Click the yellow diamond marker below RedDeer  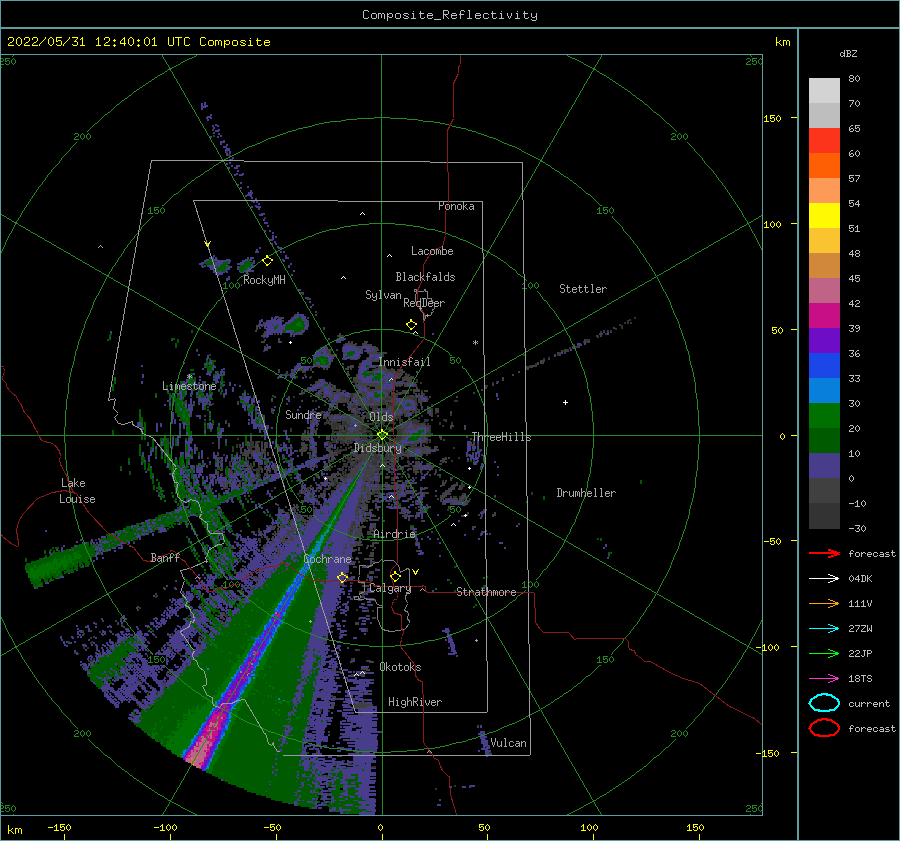tap(412, 325)
